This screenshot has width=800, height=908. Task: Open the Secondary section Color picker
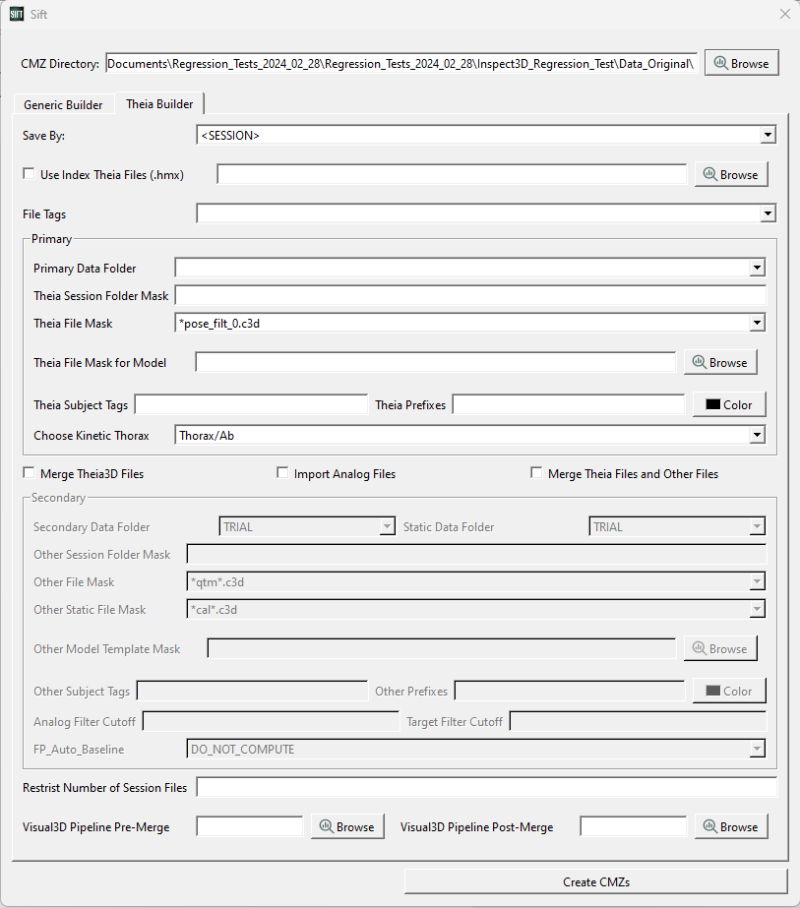pyautogui.click(x=729, y=691)
